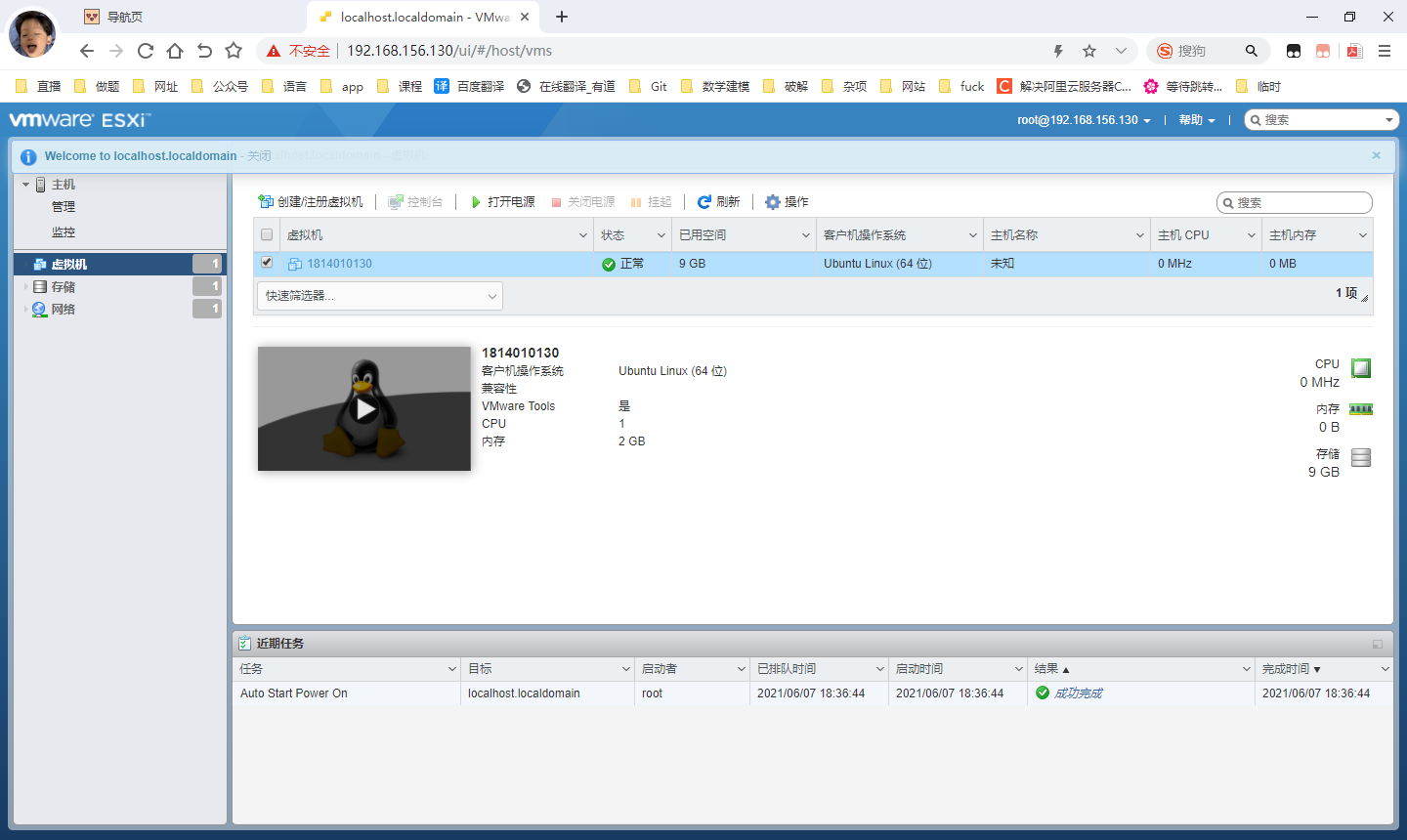Uncheck the 1814010130 VM row checkbox

coord(267,263)
